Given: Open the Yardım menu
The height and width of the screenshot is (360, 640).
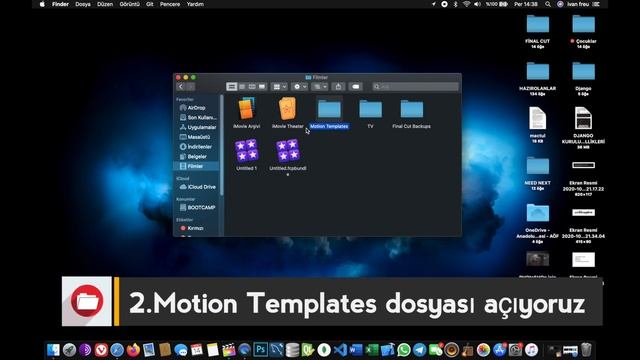Looking at the screenshot, I should coord(195,4).
